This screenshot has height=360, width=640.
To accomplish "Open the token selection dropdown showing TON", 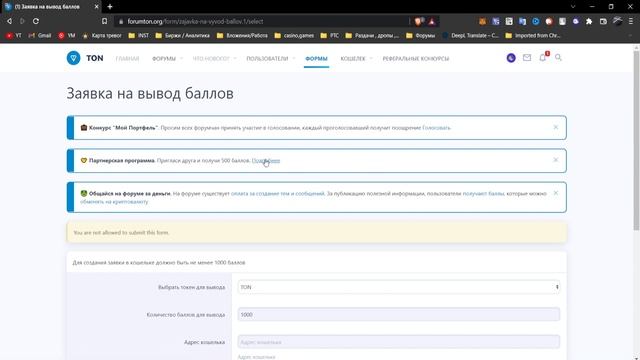I will (398, 287).
